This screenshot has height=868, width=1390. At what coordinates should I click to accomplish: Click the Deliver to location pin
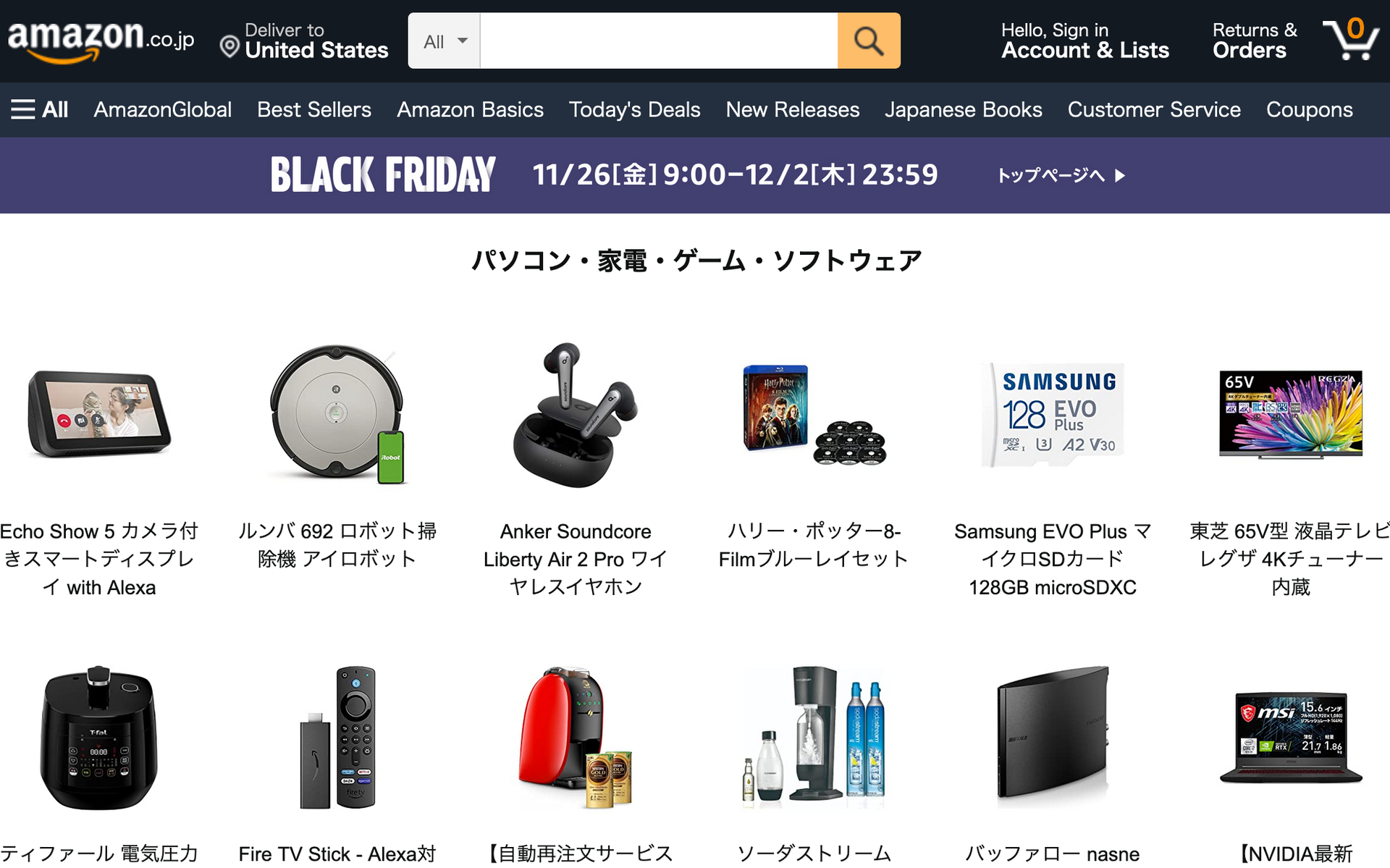tap(229, 46)
